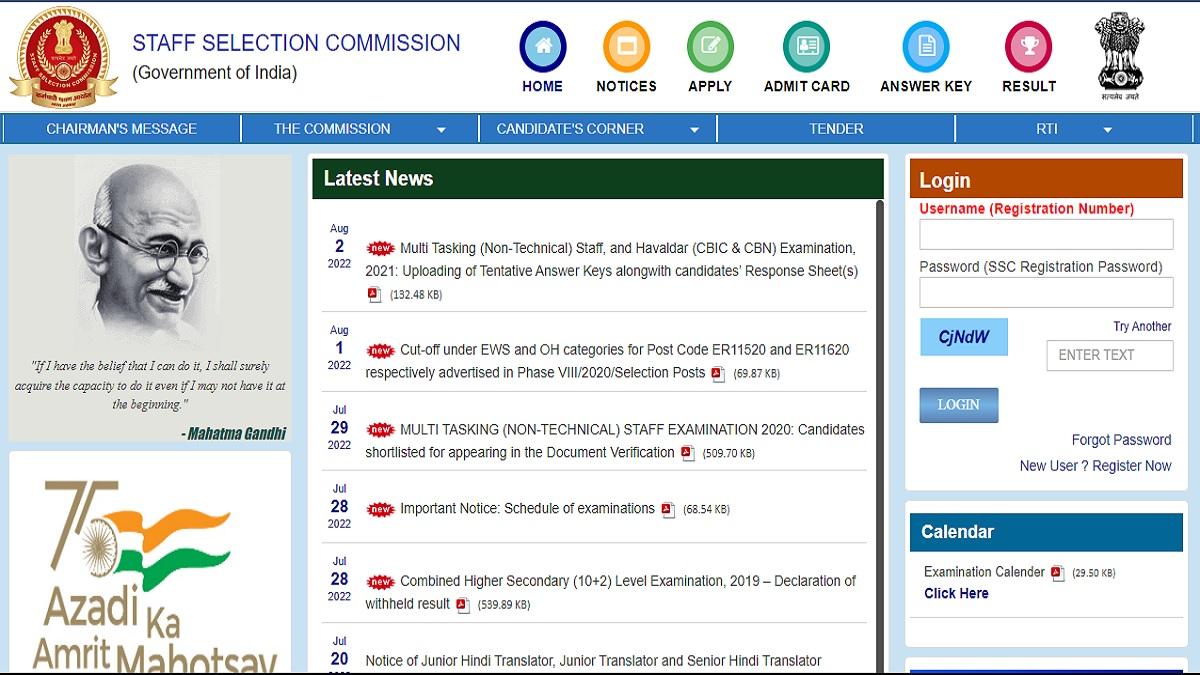
Task: Open the NOTICES icon
Action: [626, 45]
